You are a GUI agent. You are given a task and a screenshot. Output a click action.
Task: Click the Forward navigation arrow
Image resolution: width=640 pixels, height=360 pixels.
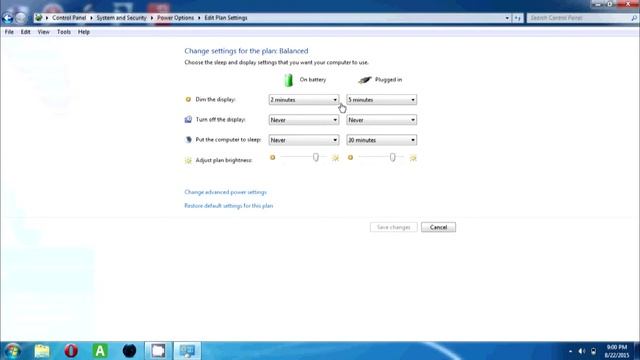(20, 18)
